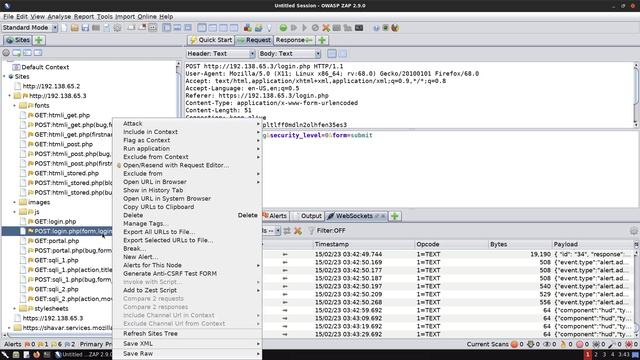Select GET:sqli_1.php tree node
640x360 pixels.
[x=56, y=260]
